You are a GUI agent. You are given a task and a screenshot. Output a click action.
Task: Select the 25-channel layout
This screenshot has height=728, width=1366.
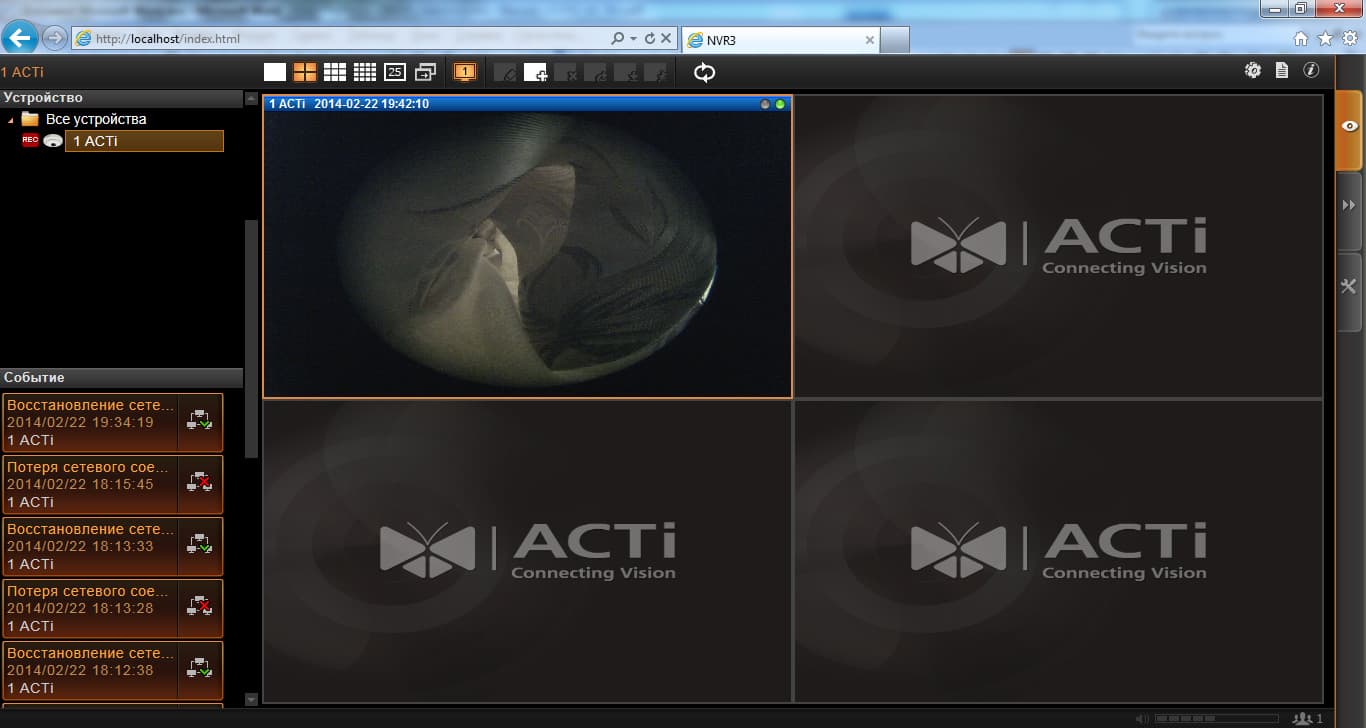click(395, 72)
